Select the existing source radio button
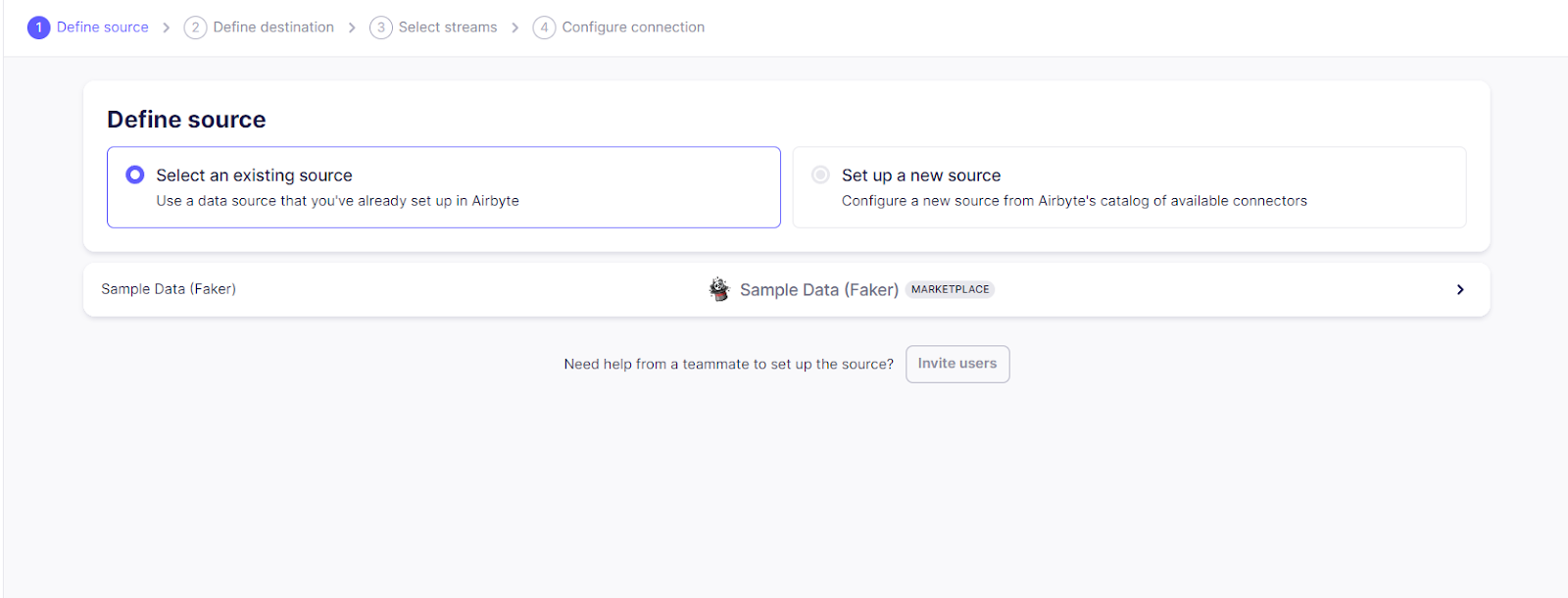The image size is (1568, 598). pos(135,174)
